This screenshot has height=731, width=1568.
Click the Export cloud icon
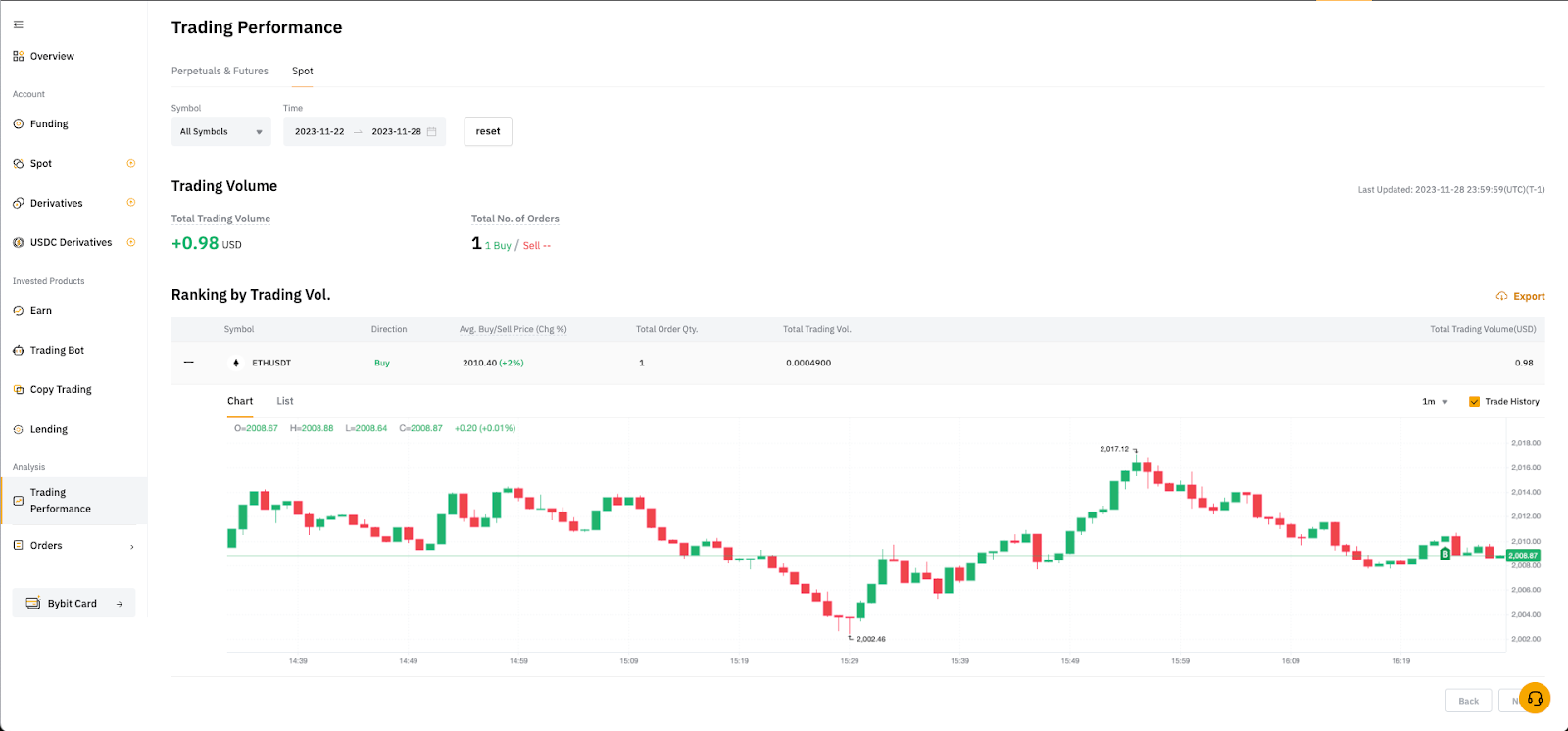pyautogui.click(x=1501, y=296)
